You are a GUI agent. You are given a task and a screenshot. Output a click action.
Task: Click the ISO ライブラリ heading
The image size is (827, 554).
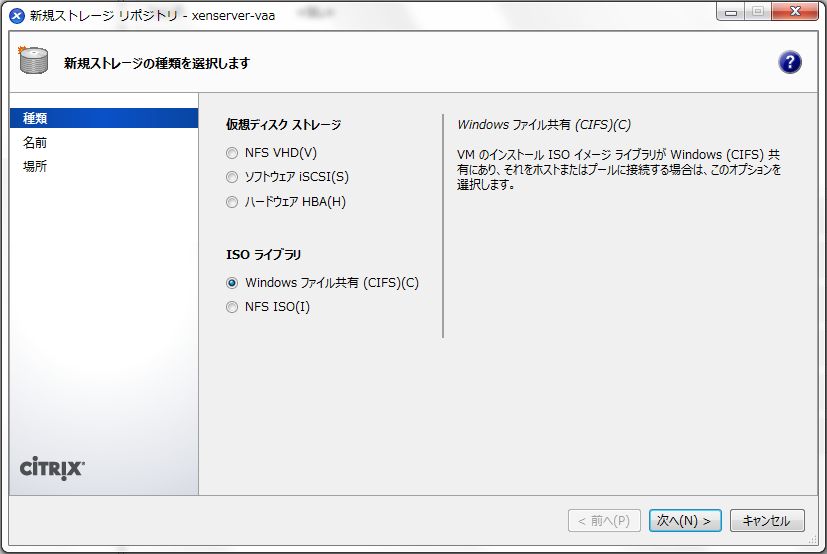coord(264,254)
